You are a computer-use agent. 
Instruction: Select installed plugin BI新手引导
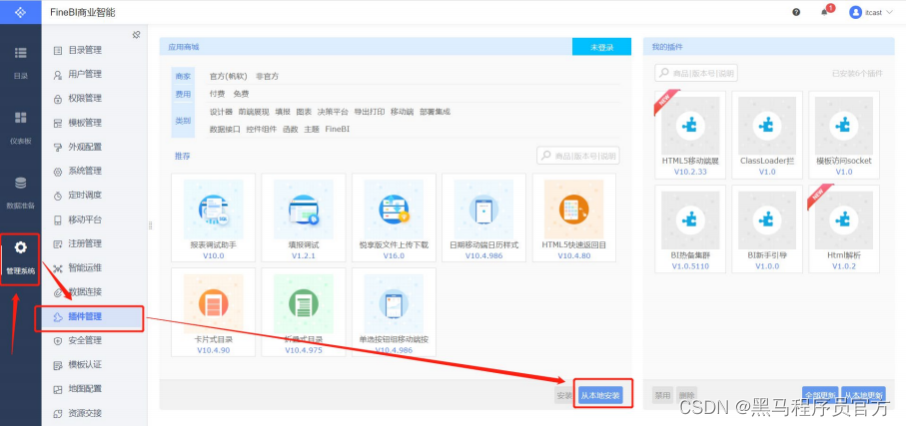[x=767, y=229]
